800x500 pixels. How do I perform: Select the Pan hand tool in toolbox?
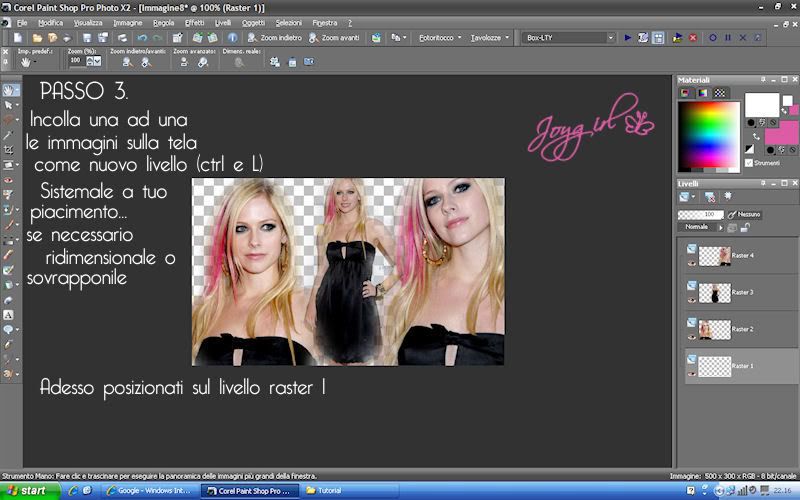(x=9, y=90)
